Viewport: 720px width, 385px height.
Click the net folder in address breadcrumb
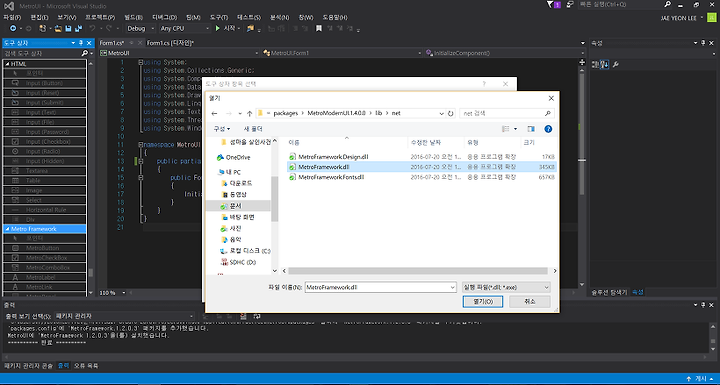[396, 113]
